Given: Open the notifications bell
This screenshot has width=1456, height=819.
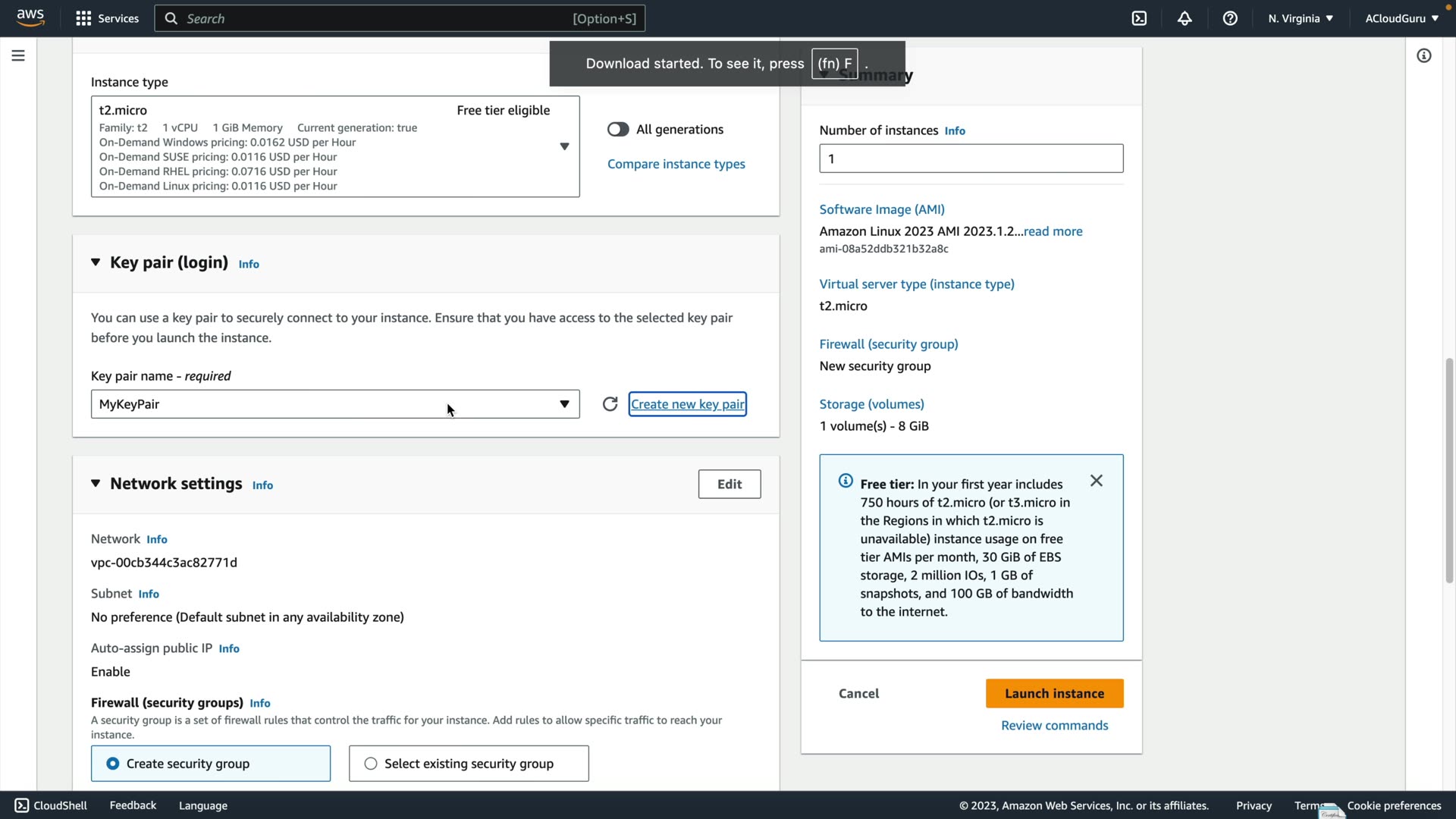Looking at the screenshot, I should click(x=1185, y=18).
